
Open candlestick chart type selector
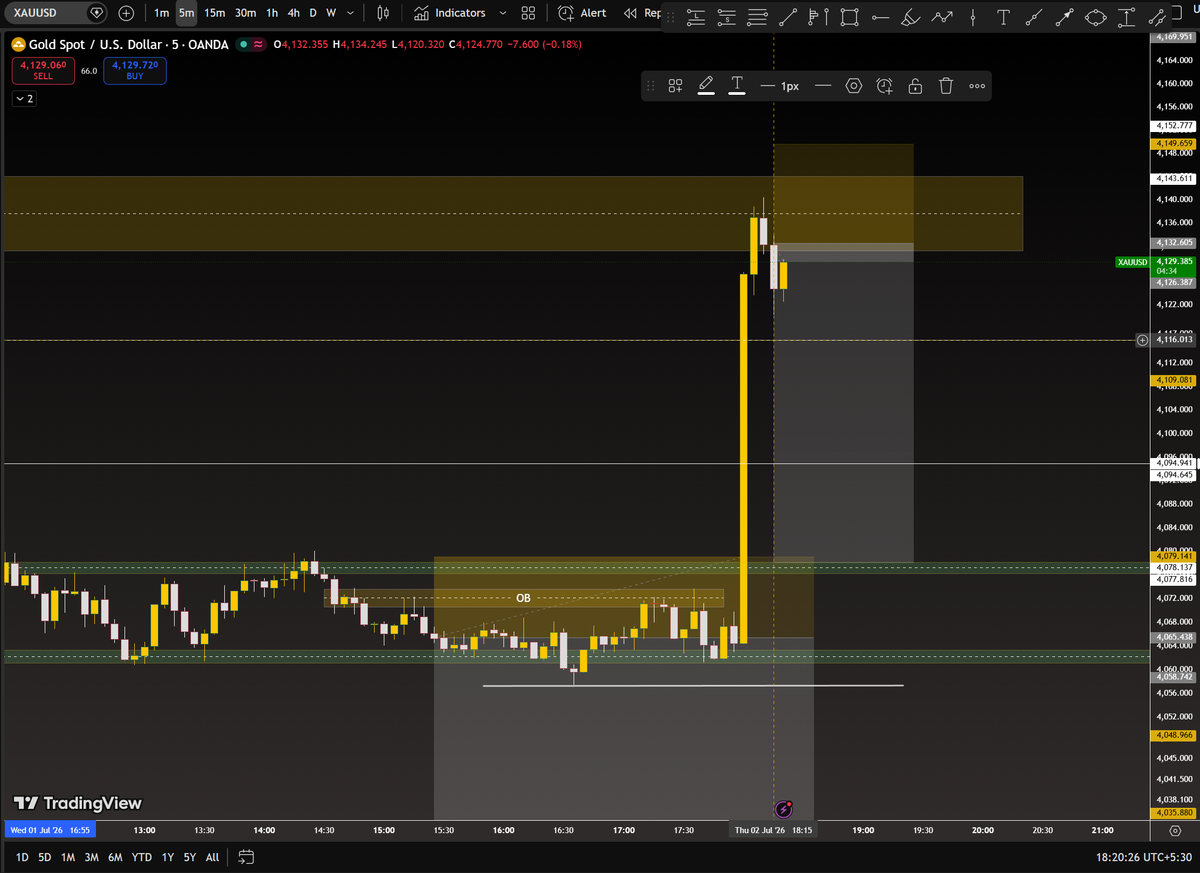coord(384,13)
